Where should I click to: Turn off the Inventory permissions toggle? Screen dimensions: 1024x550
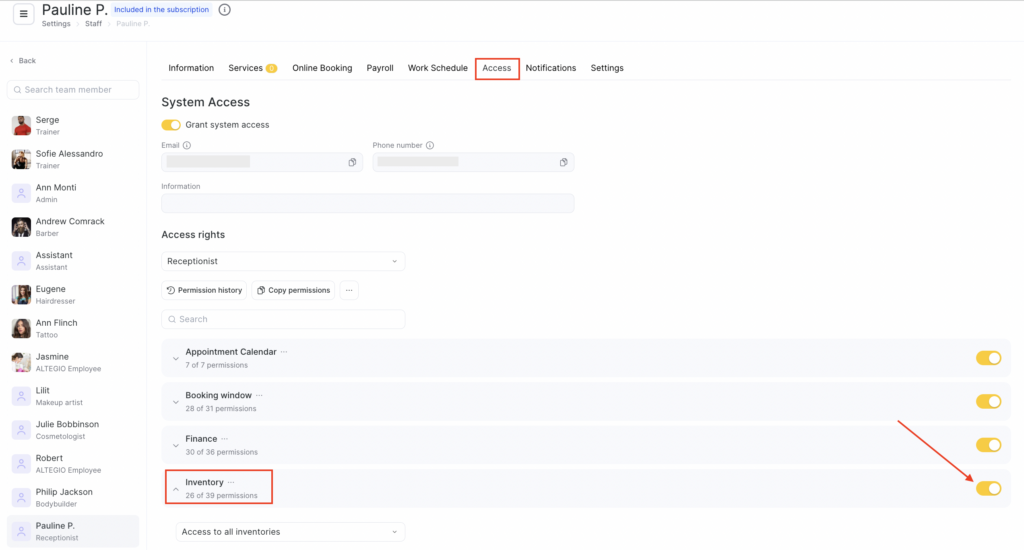pos(988,488)
